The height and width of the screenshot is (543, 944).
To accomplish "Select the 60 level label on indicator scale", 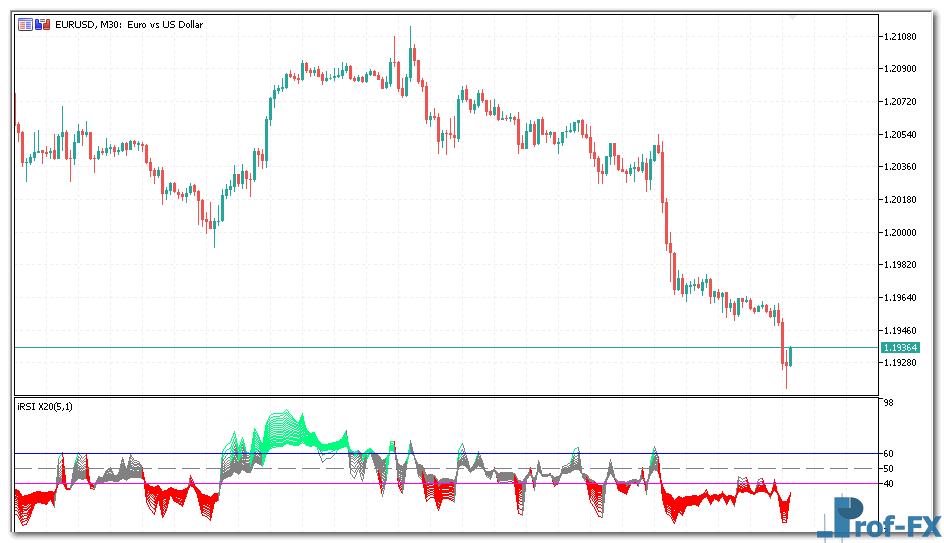I will 889,454.
